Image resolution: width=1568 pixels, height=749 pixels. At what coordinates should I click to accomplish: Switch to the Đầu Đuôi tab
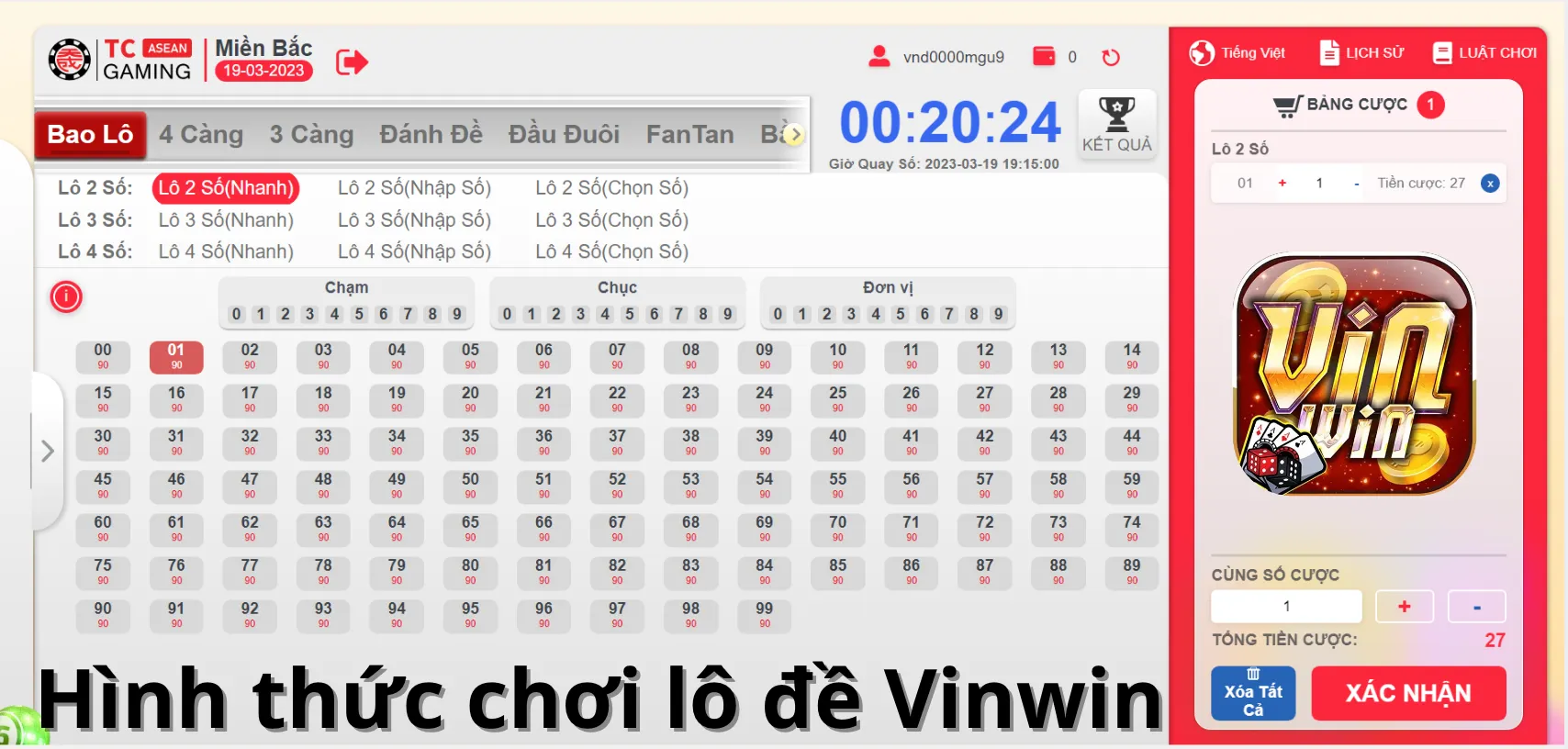pyautogui.click(x=564, y=135)
